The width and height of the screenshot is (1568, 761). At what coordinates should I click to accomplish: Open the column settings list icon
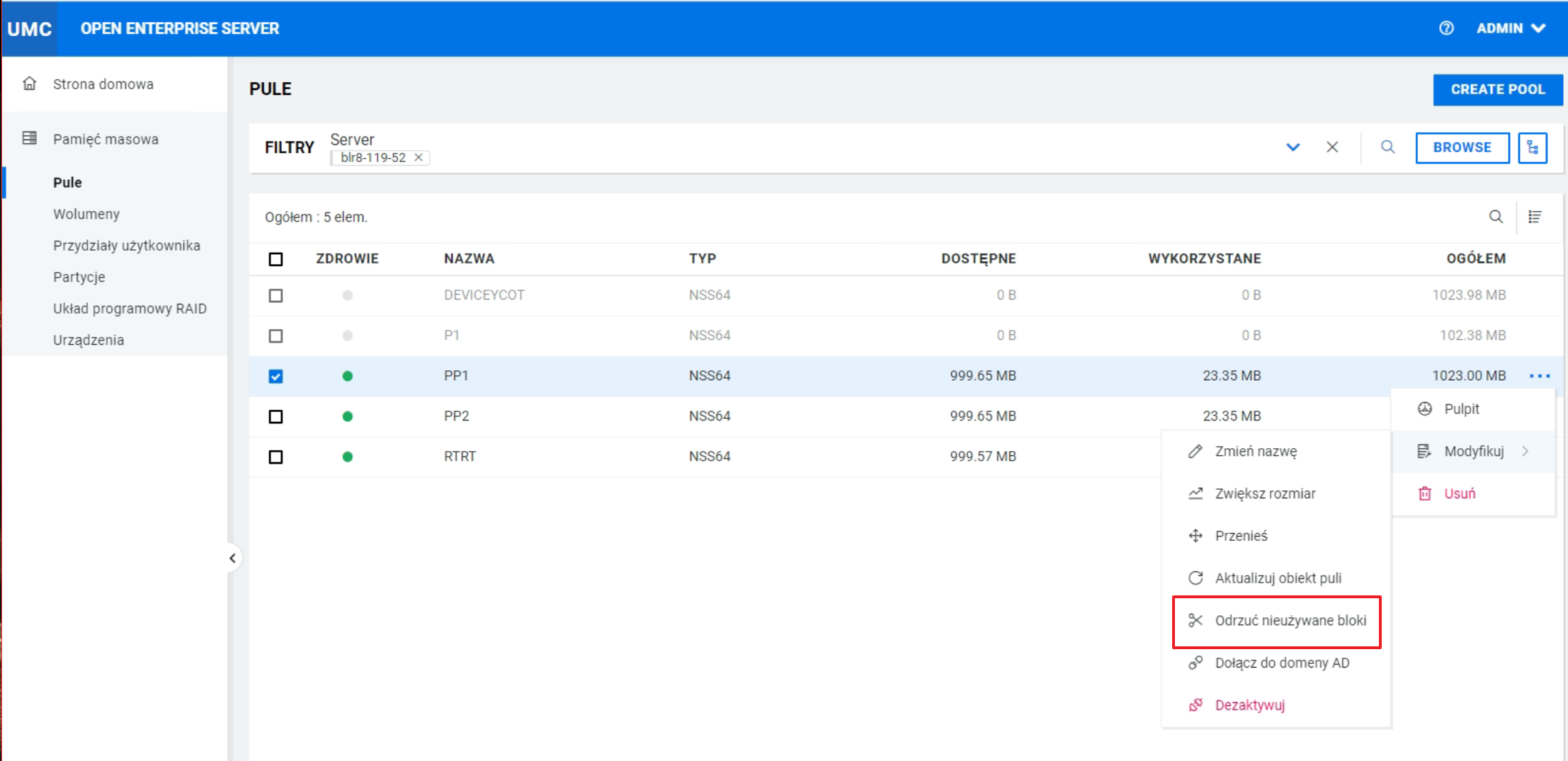pos(1535,217)
